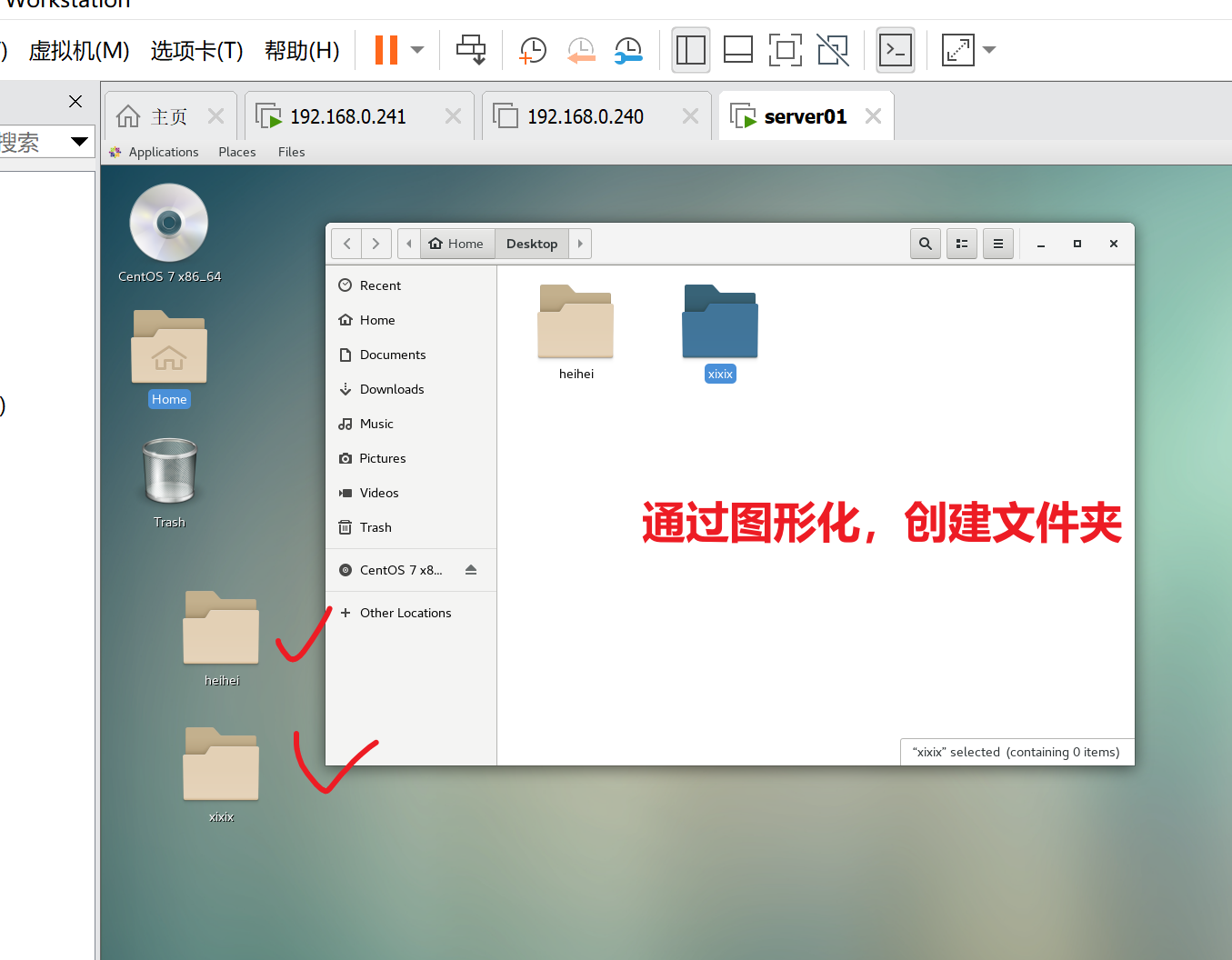Toggle the VMware library sidebar panel
The width and height of the screenshot is (1232, 960).
click(690, 50)
